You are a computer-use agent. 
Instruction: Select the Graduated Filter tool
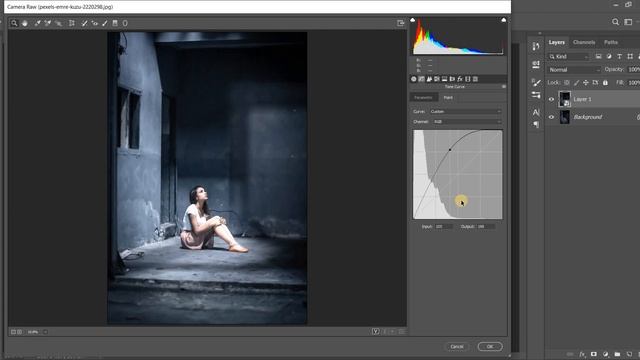tap(115, 23)
